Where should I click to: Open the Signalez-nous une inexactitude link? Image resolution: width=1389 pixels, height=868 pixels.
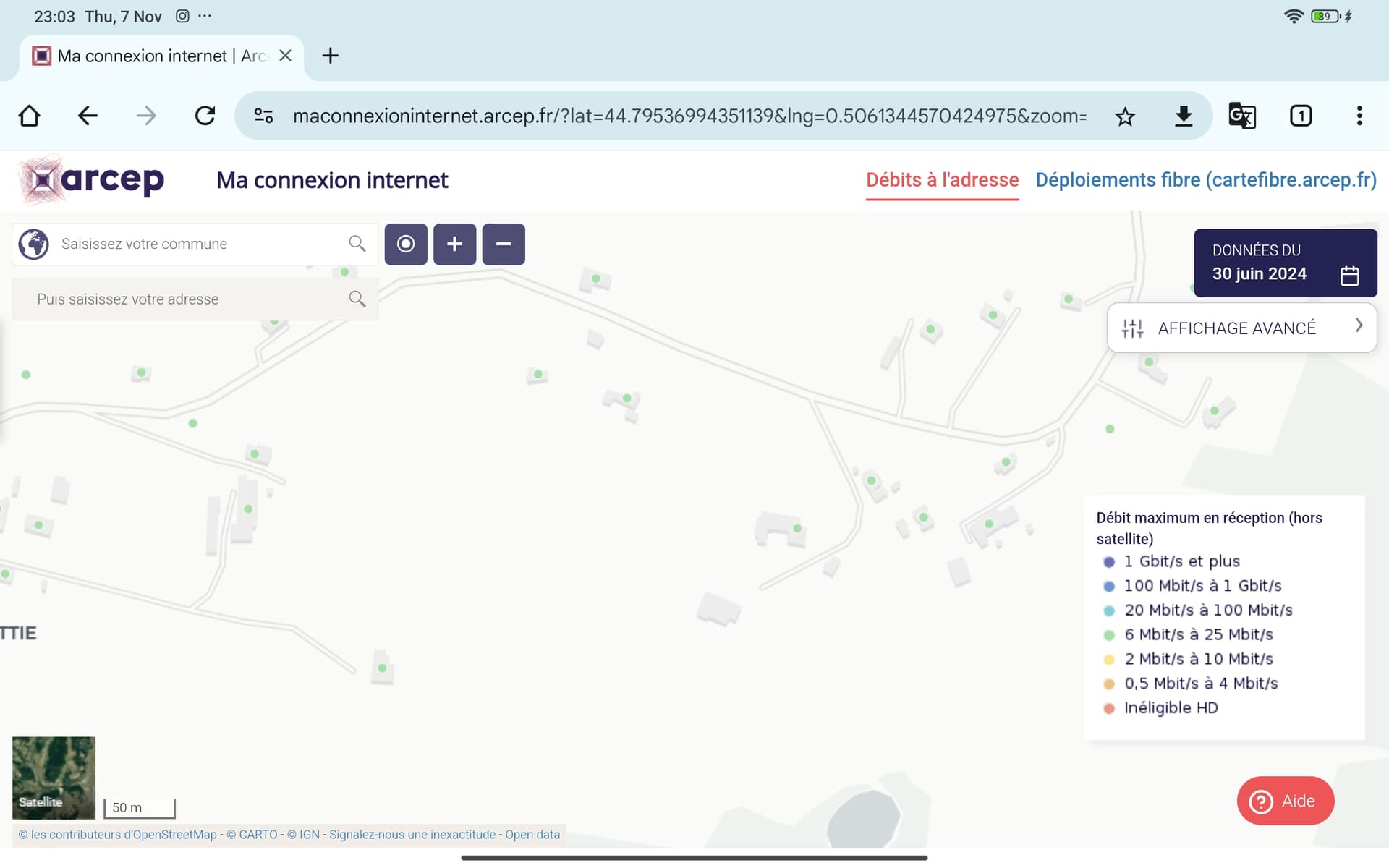[x=412, y=835]
